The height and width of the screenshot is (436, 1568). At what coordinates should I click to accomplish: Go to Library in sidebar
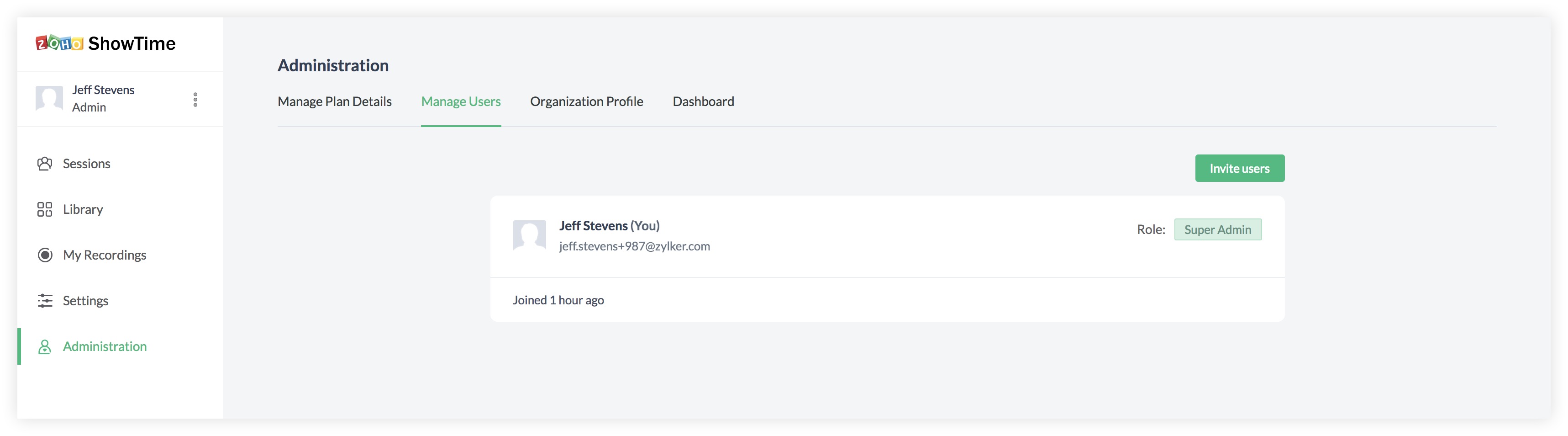point(83,209)
